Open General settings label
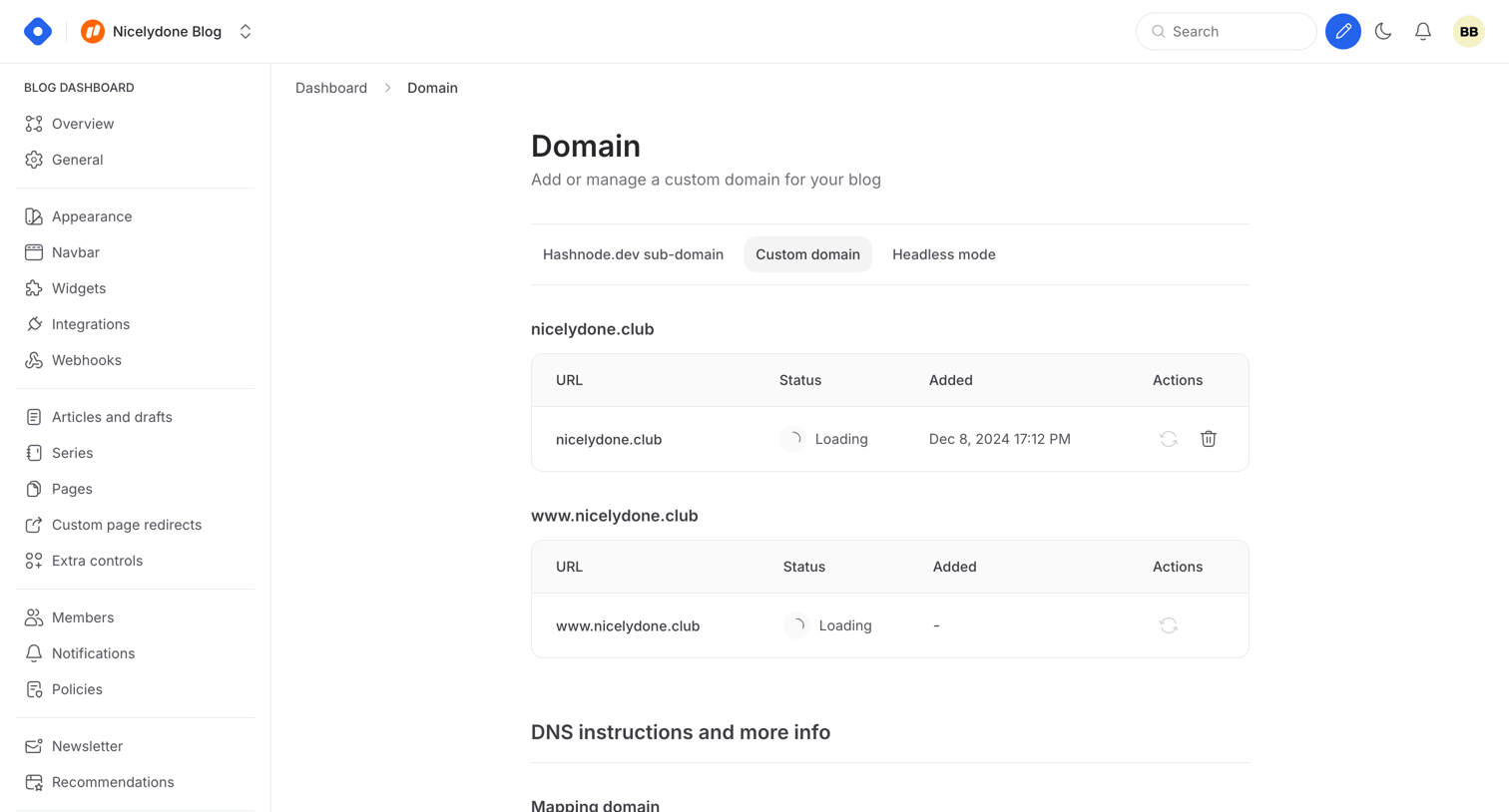The width and height of the screenshot is (1509, 812). pyautogui.click(x=78, y=160)
